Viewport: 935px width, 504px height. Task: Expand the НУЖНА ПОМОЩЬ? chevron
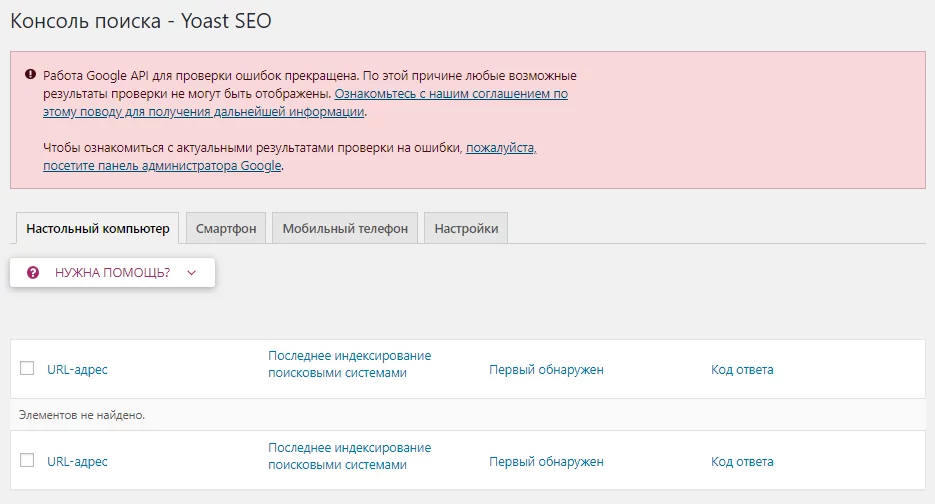coord(191,273)
